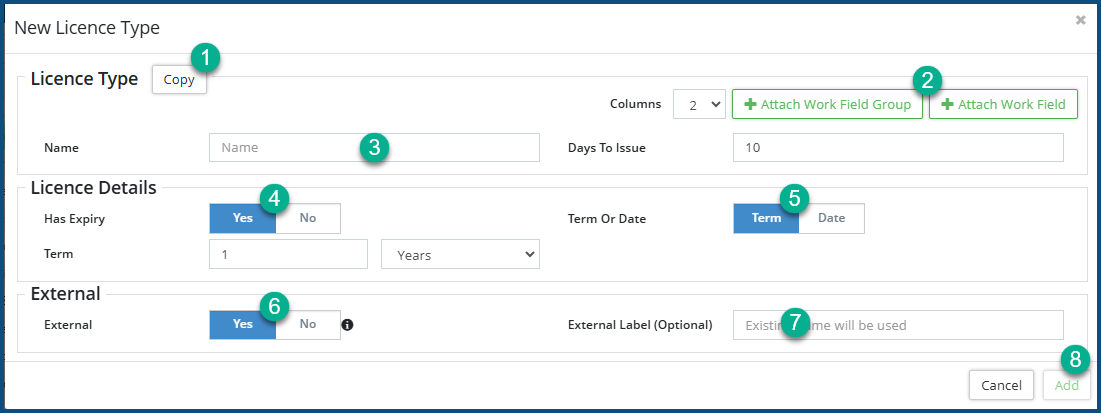Set External to No

pos(308,324)
